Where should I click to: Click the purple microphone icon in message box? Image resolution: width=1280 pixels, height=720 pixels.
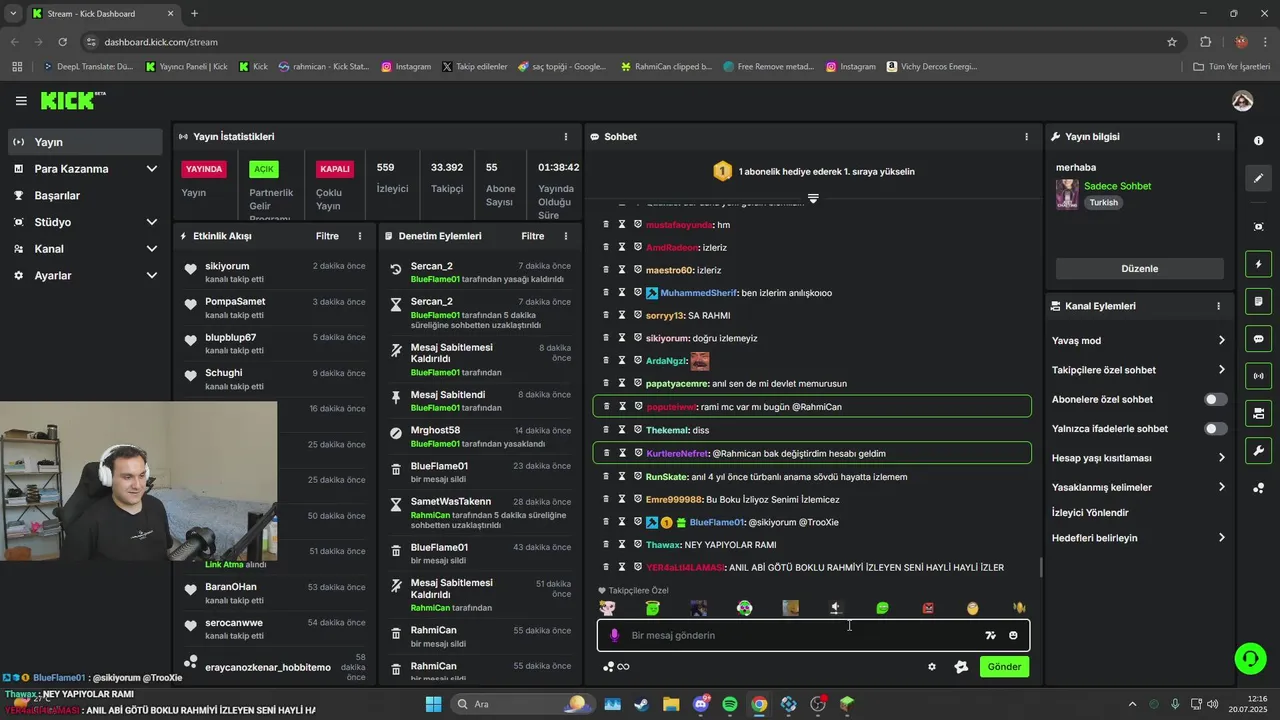pyautogui.click(x=614, y=635)
